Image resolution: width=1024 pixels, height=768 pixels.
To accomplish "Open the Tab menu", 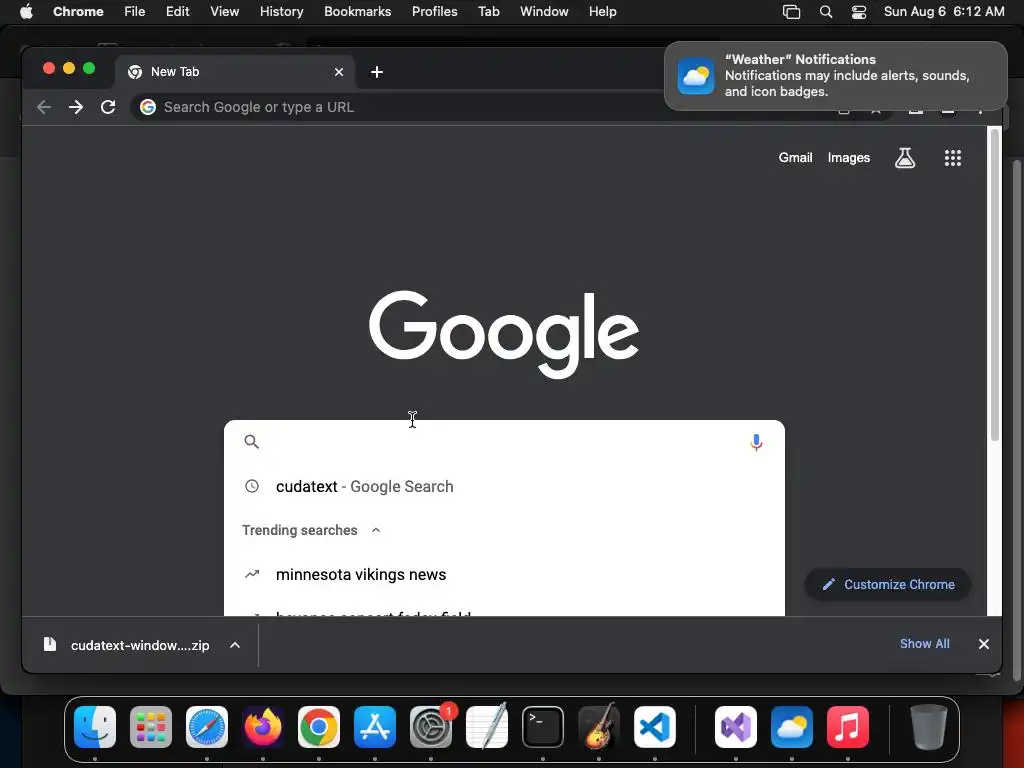I will point(488,12).
